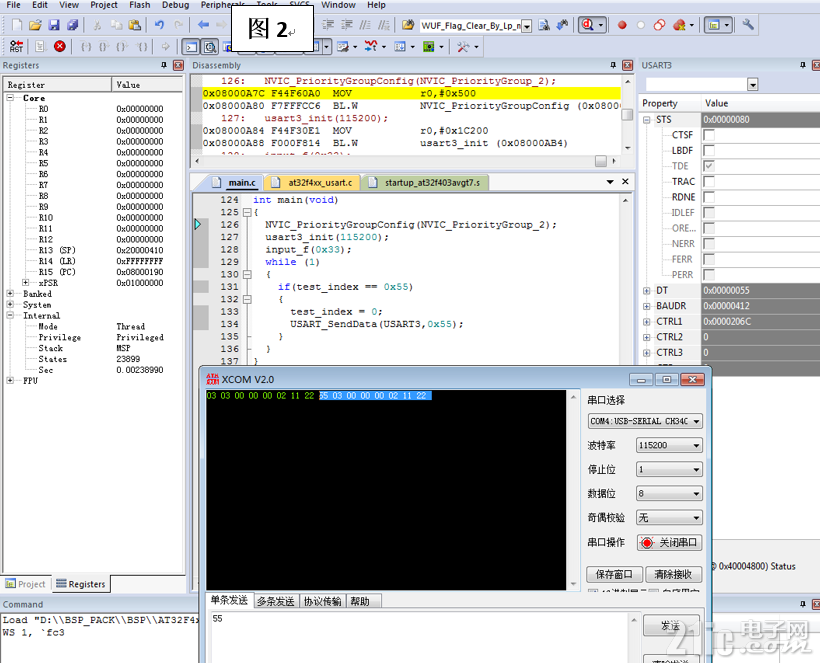This screenshot has height=663, width=820.
Task: Step over current line
Action: [104, 47]
